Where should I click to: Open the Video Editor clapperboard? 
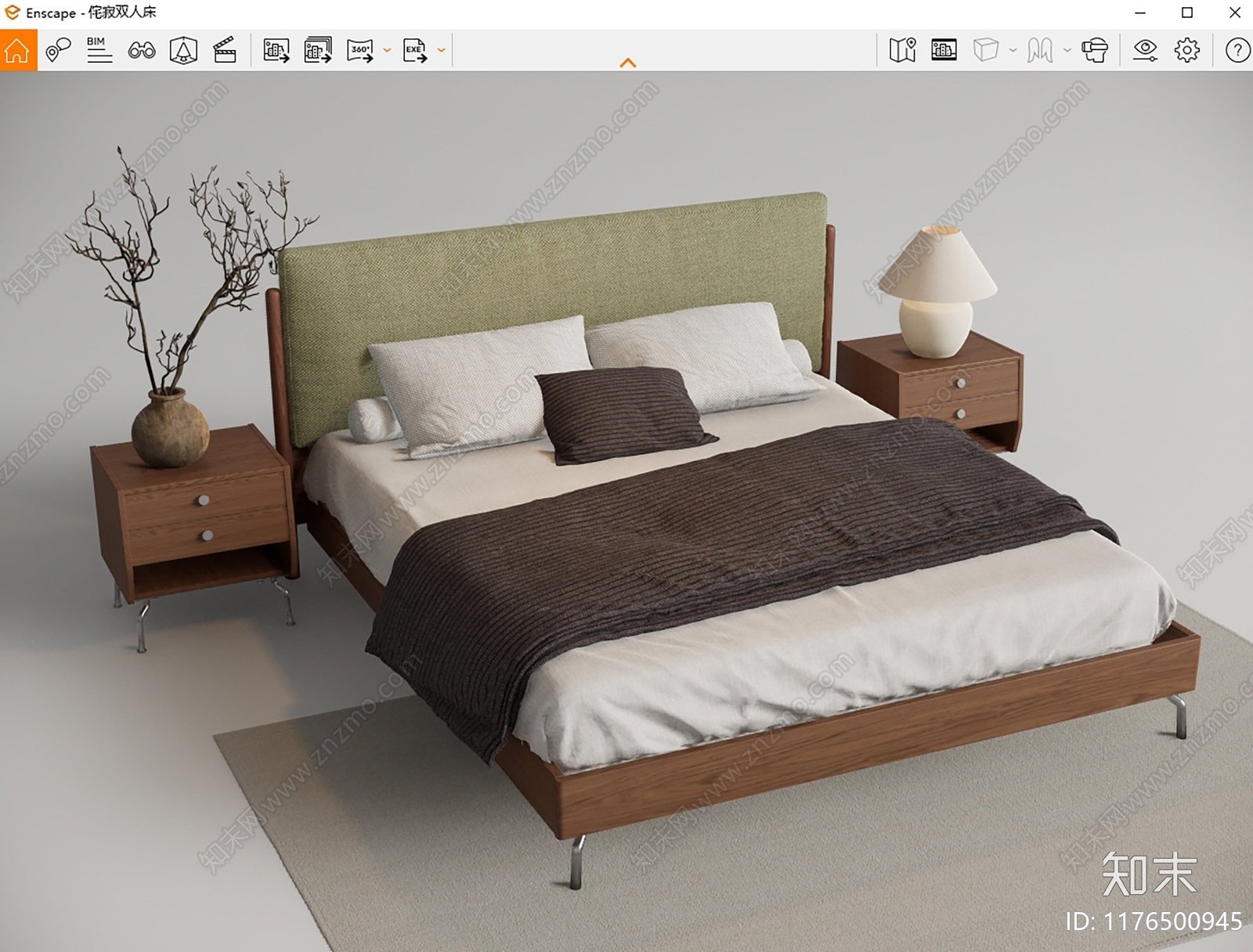coord(225,51)
